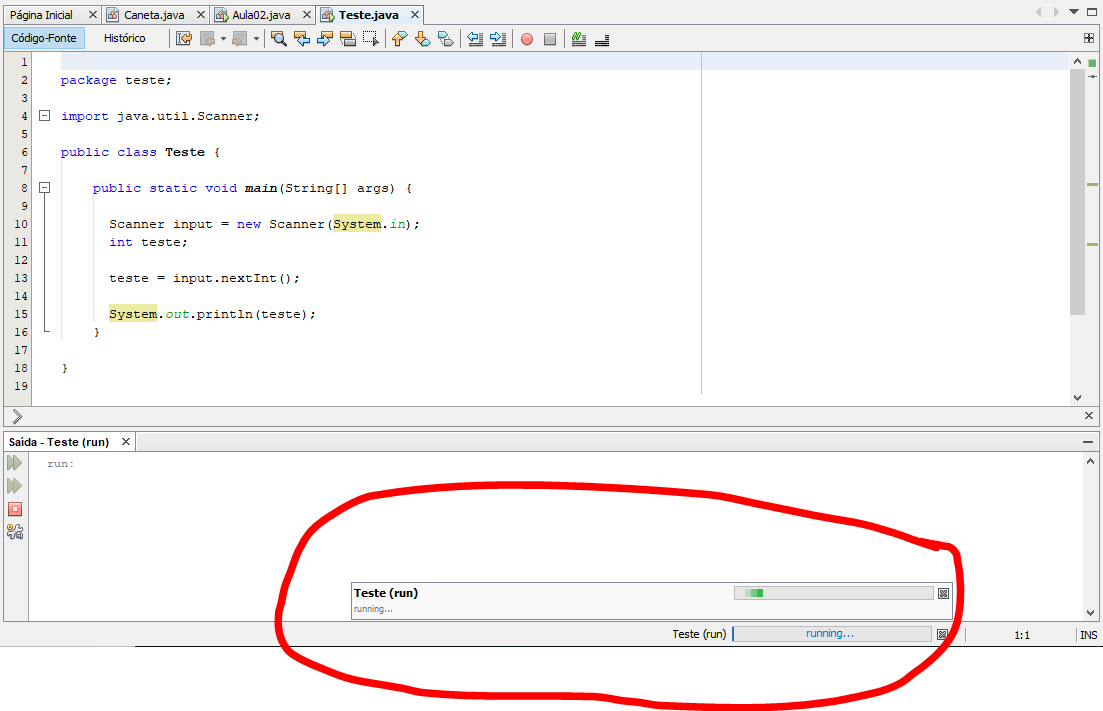Click the 1:1 cursor position indicator
The image size is (1103, 711).
click(x=1022, y=635)
